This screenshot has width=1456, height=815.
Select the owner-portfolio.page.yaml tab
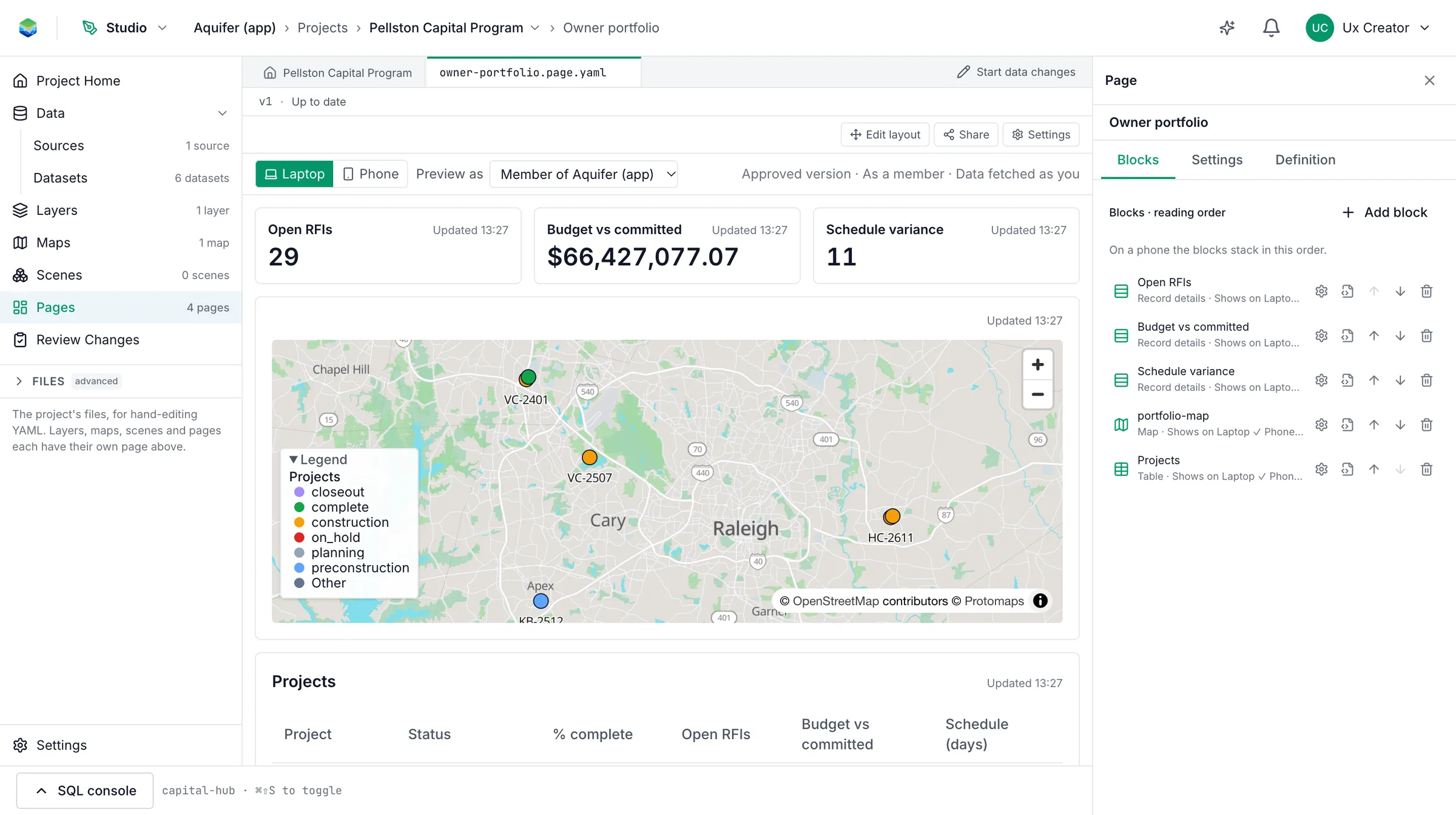[x=523, y=73]
